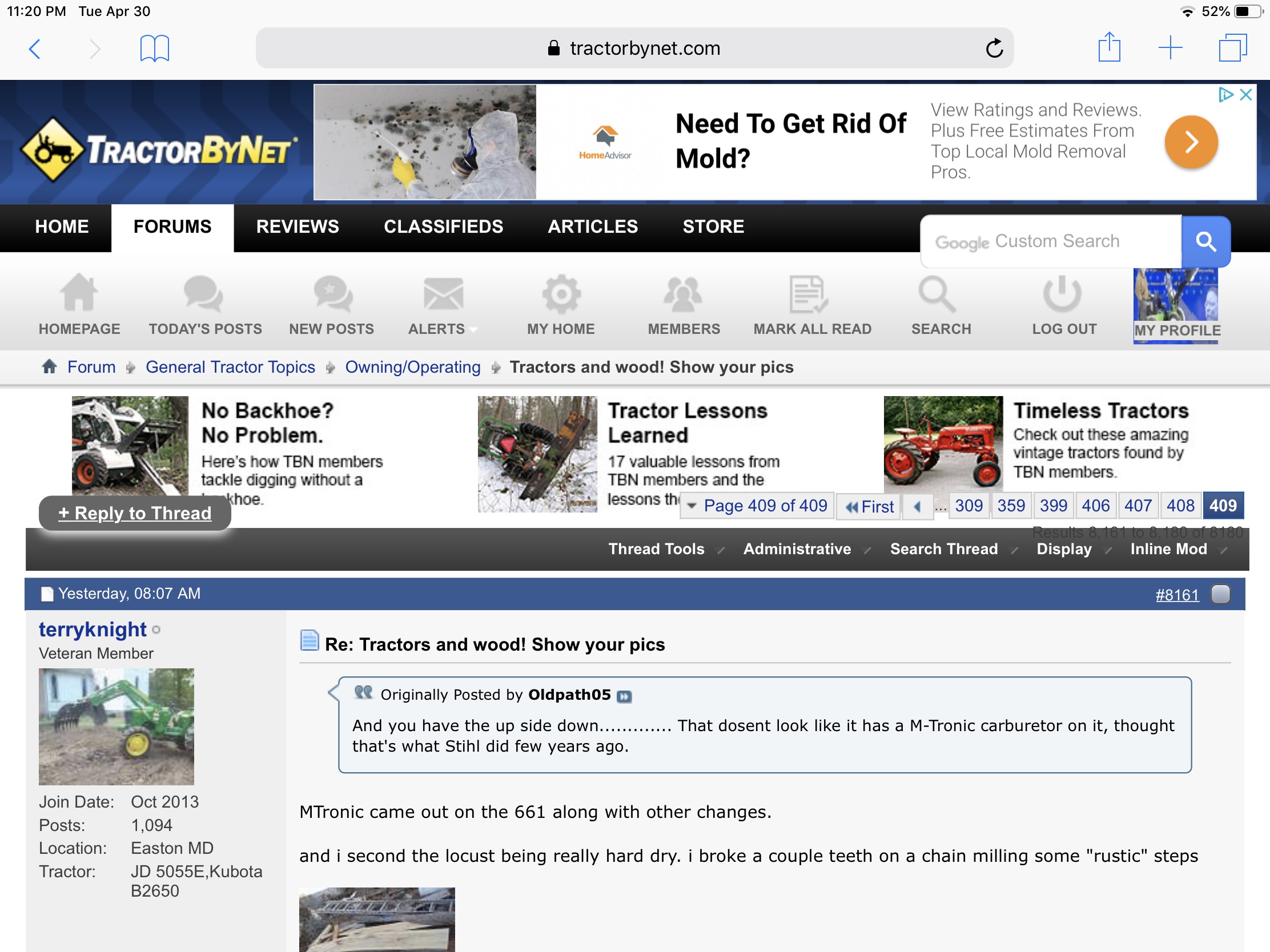
Task: Select the FORUMS nav tab
Action: tap(173, 227)
